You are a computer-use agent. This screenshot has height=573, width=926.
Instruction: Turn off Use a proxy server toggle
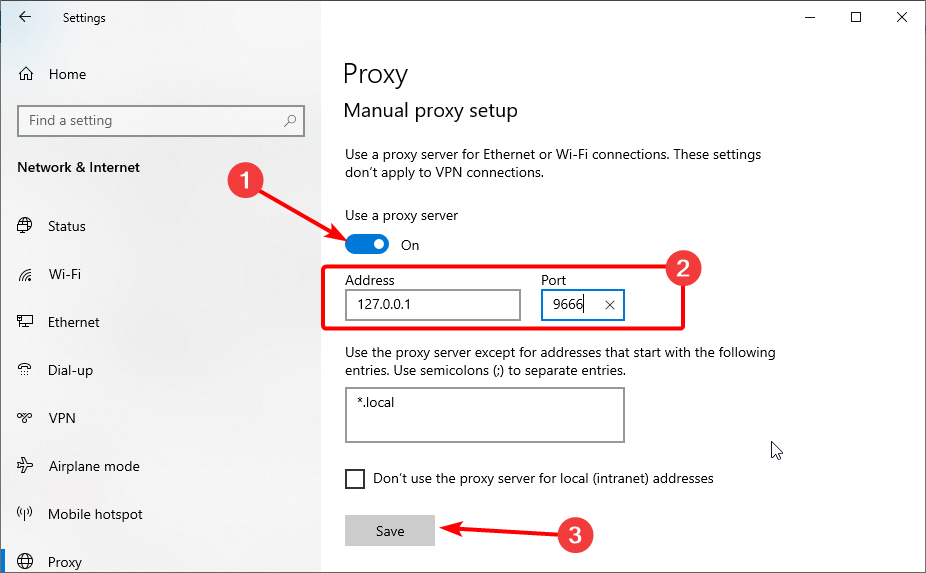click(x=367, y=244)
